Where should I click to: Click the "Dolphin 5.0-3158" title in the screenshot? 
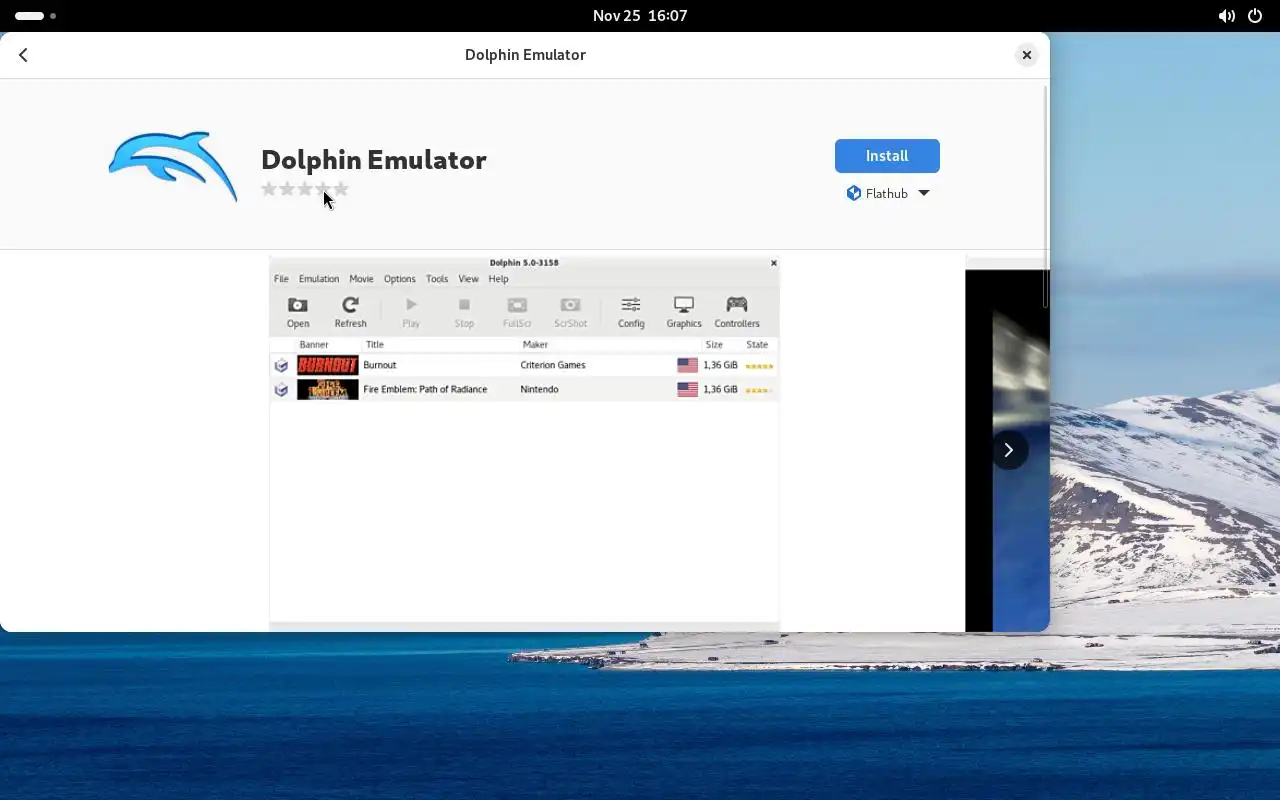[524, 263]
